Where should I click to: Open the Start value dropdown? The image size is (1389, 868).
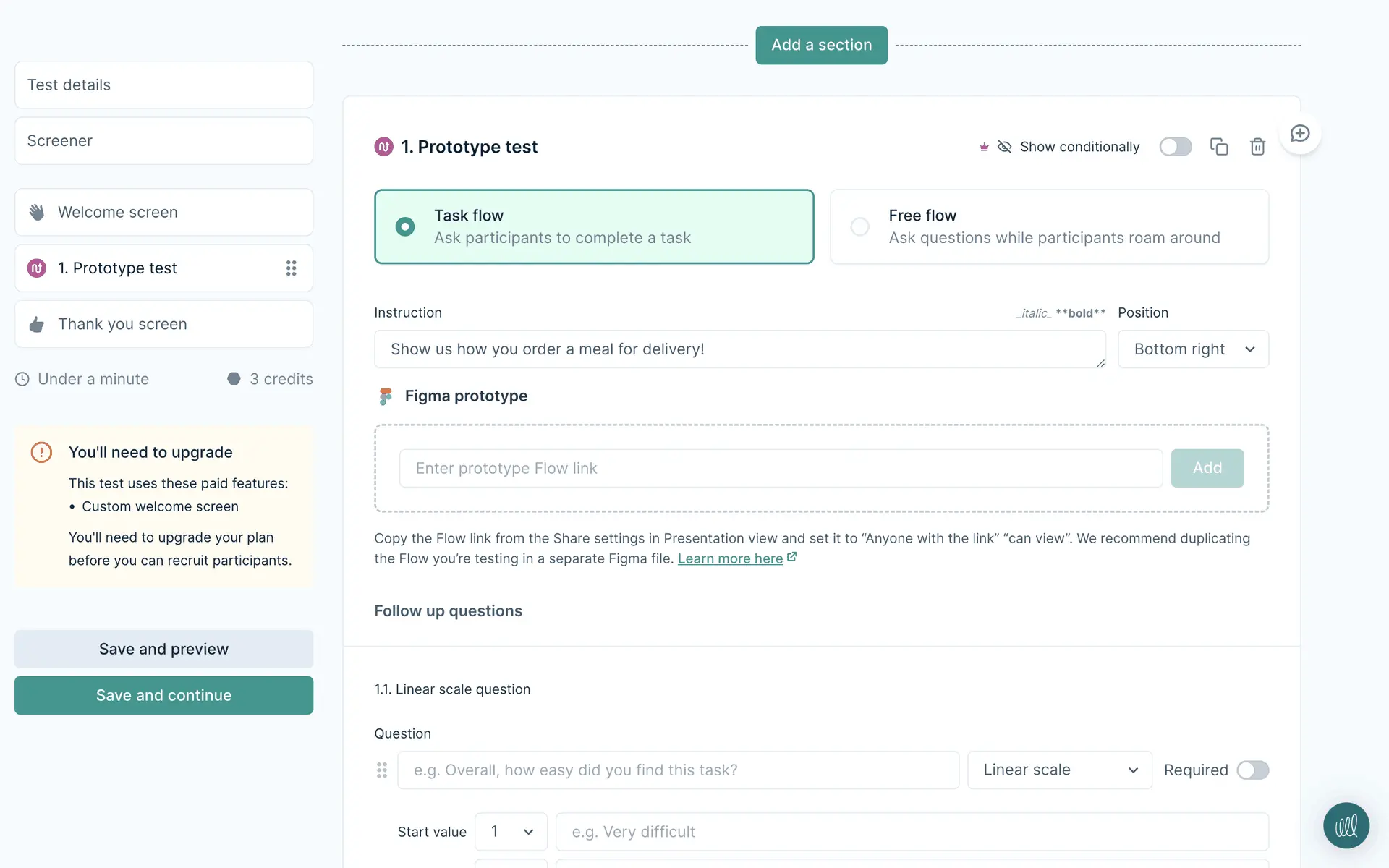(511, 832)
